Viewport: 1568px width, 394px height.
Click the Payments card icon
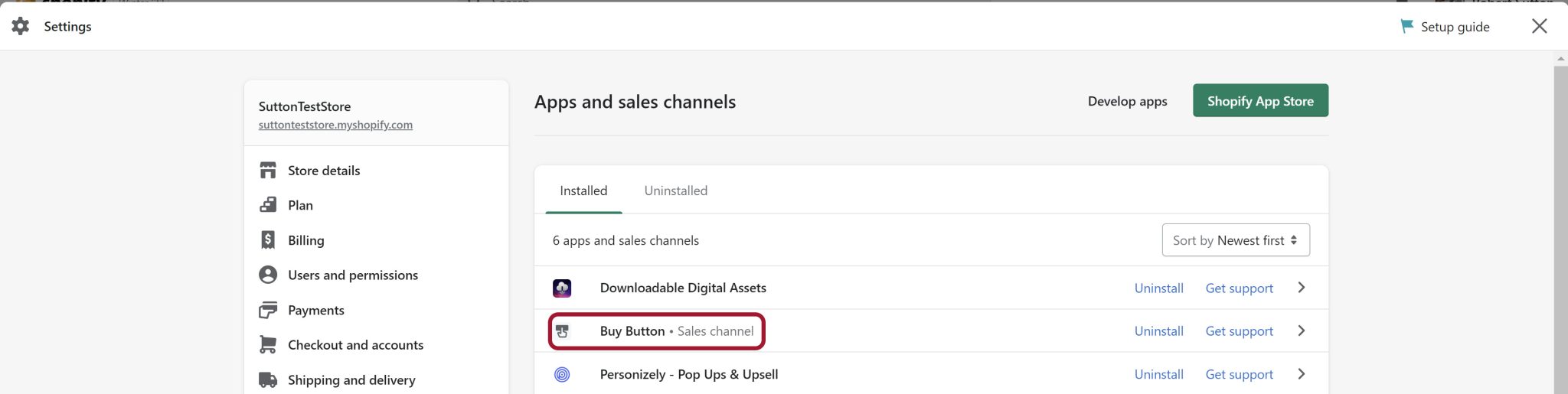pos(268,310)
